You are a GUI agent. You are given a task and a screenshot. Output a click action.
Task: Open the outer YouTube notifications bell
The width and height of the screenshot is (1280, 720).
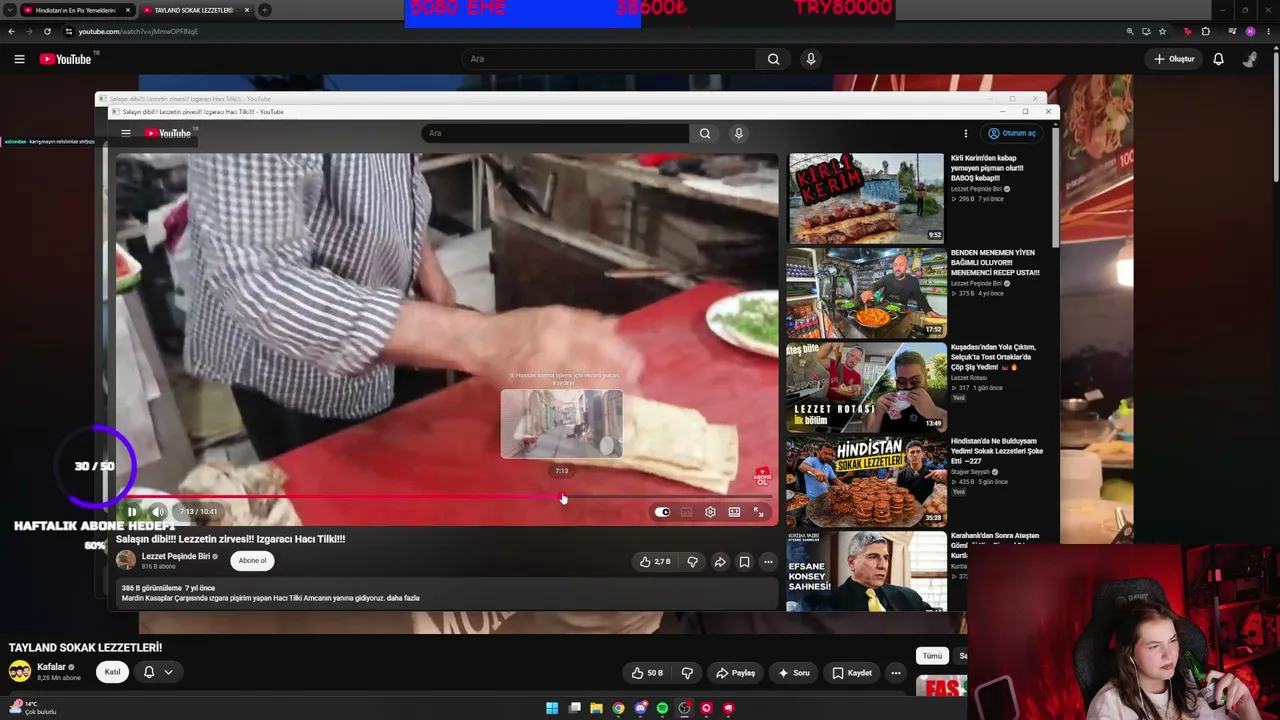click(1218, 59)
